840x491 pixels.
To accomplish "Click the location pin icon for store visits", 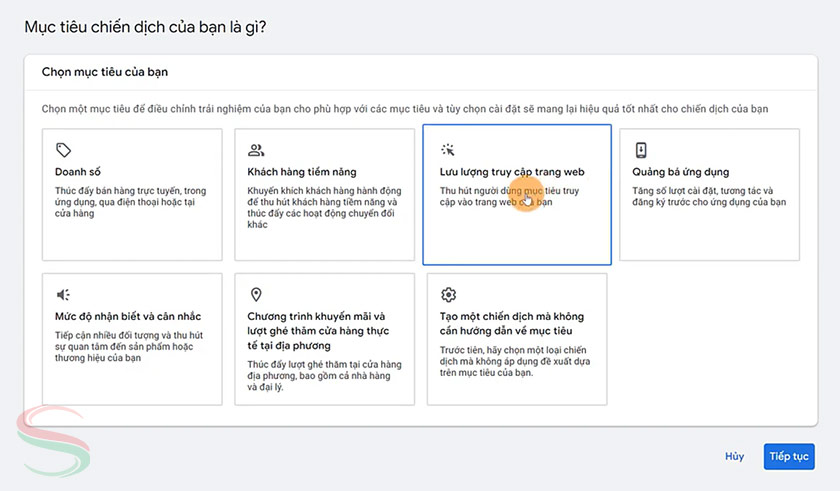I will [x=256, y=294].
